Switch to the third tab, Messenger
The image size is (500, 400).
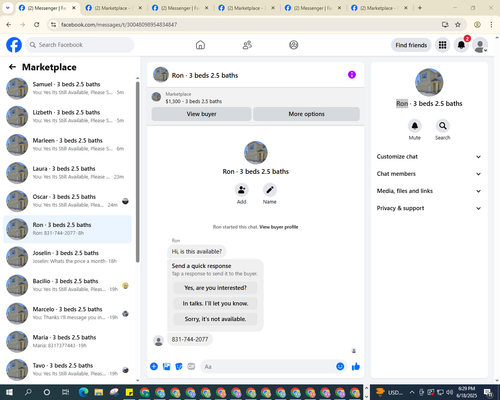click(x=181, y=8)
